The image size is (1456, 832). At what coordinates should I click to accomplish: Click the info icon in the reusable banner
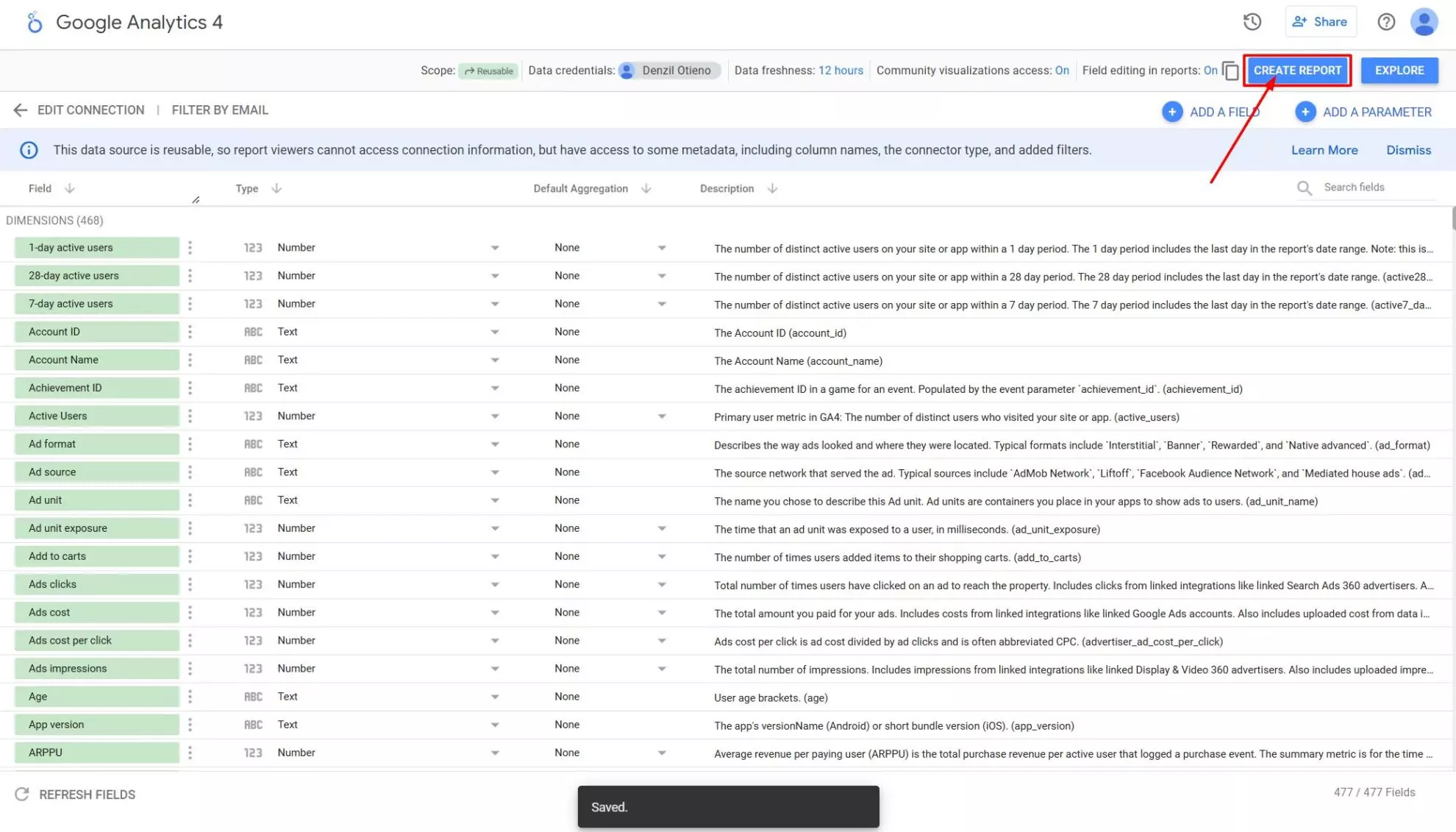[x=29, y=150]
